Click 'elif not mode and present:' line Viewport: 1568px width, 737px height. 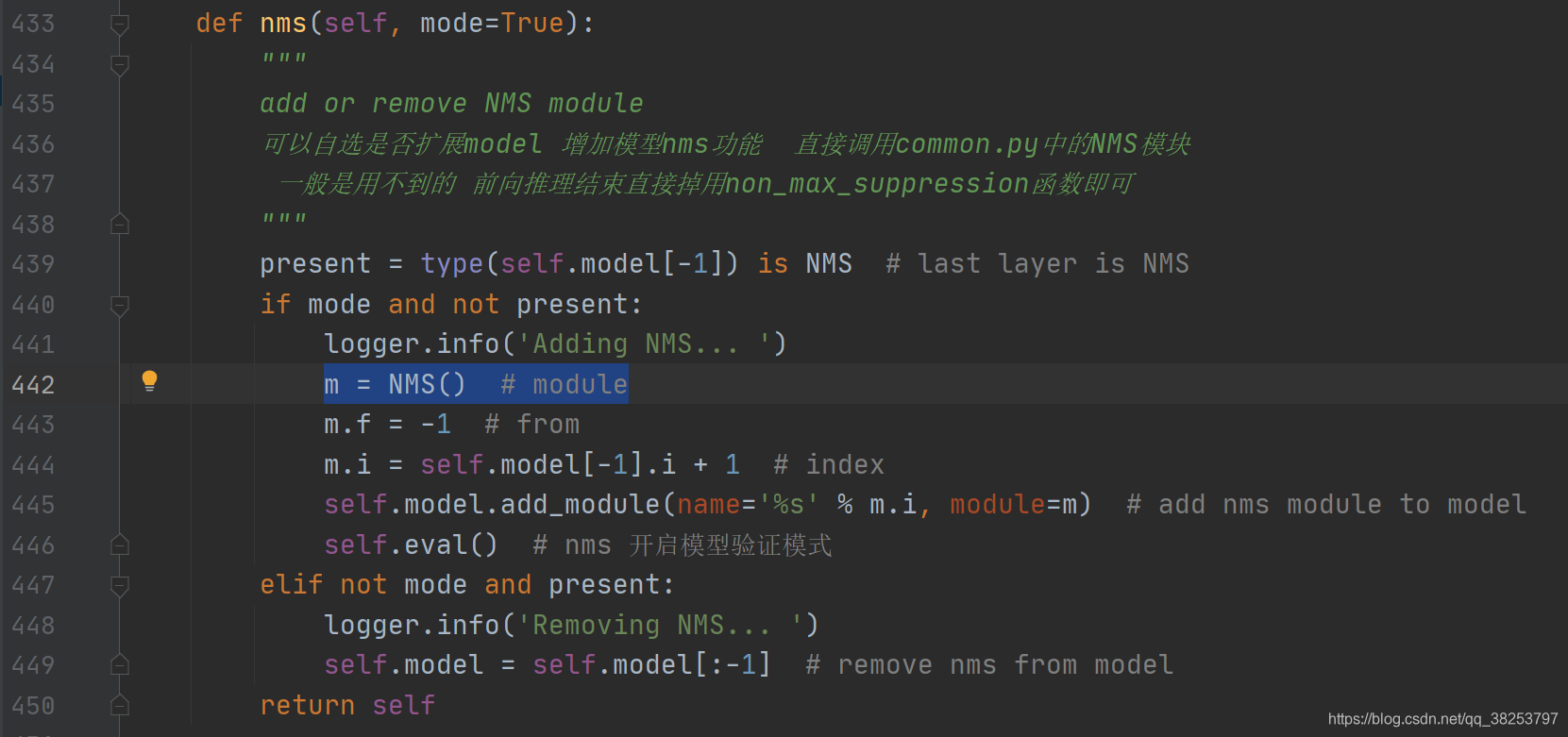click(467, 585)
